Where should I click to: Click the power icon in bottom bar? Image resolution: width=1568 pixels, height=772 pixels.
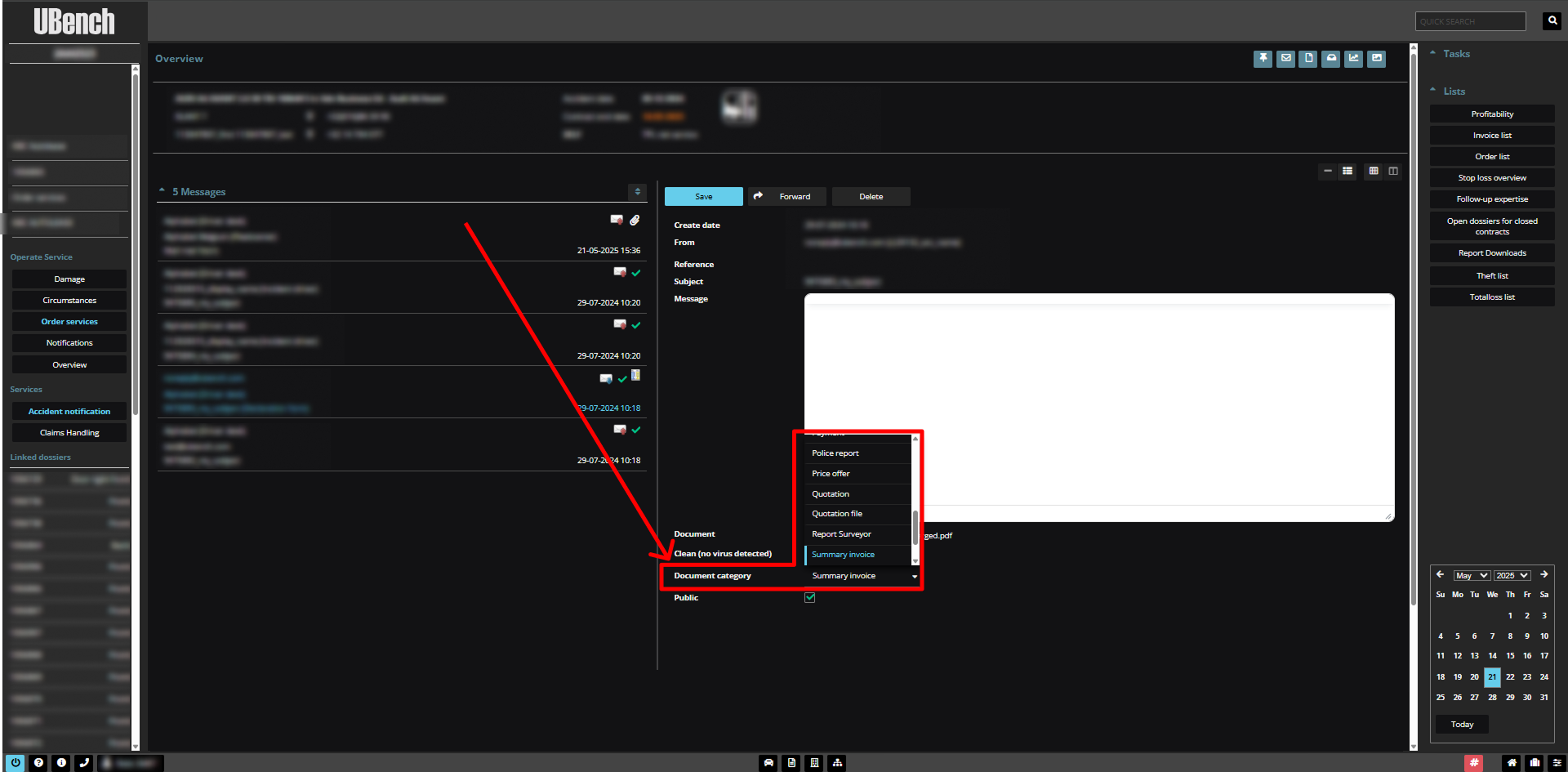click(16, 762)
